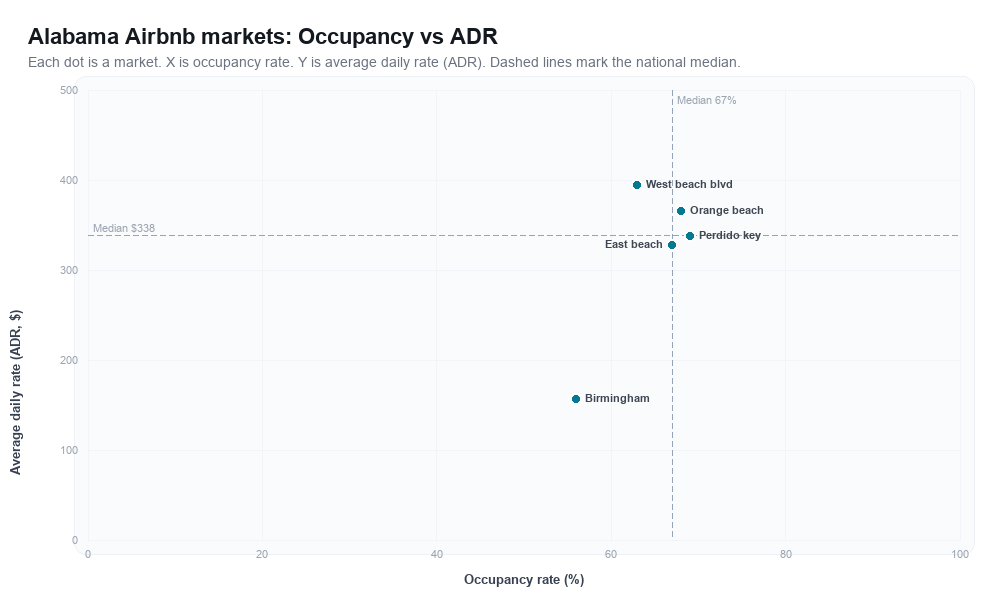
Task: Click the 200 tick on the ADR axis
Action: [69, 360]
